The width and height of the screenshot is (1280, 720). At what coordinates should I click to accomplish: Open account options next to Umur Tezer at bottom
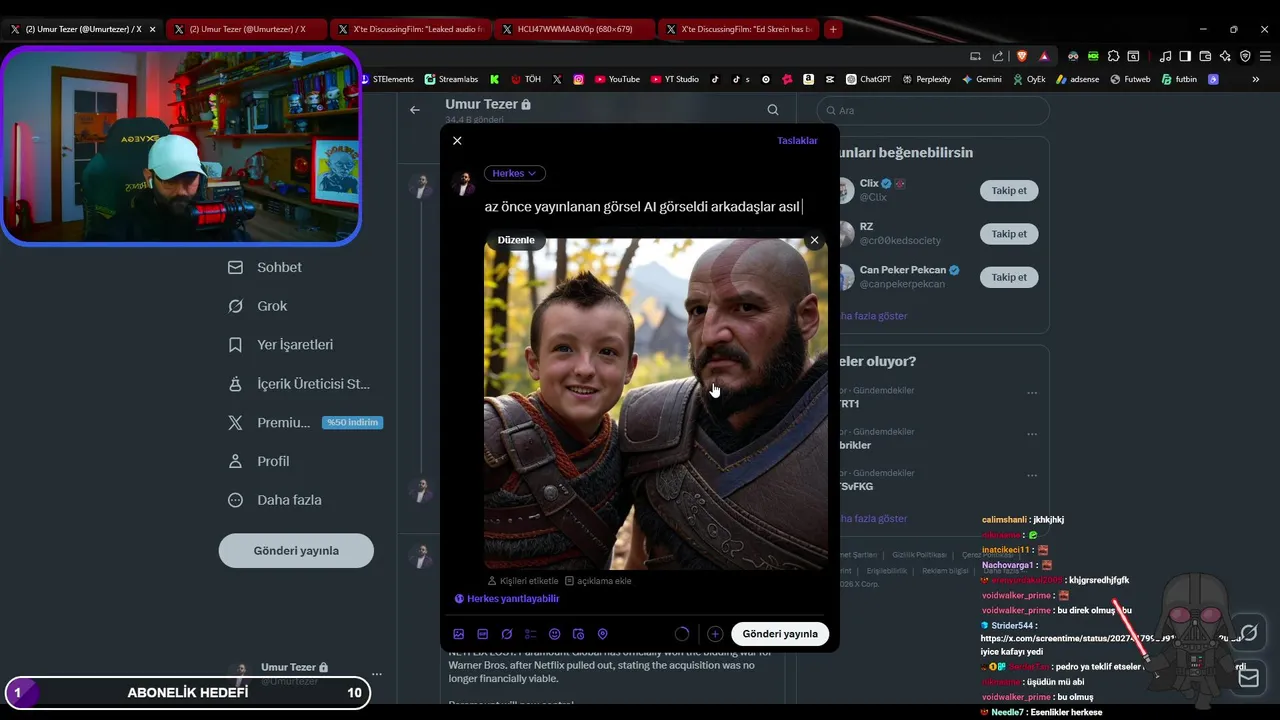click(x=377, y=674)
